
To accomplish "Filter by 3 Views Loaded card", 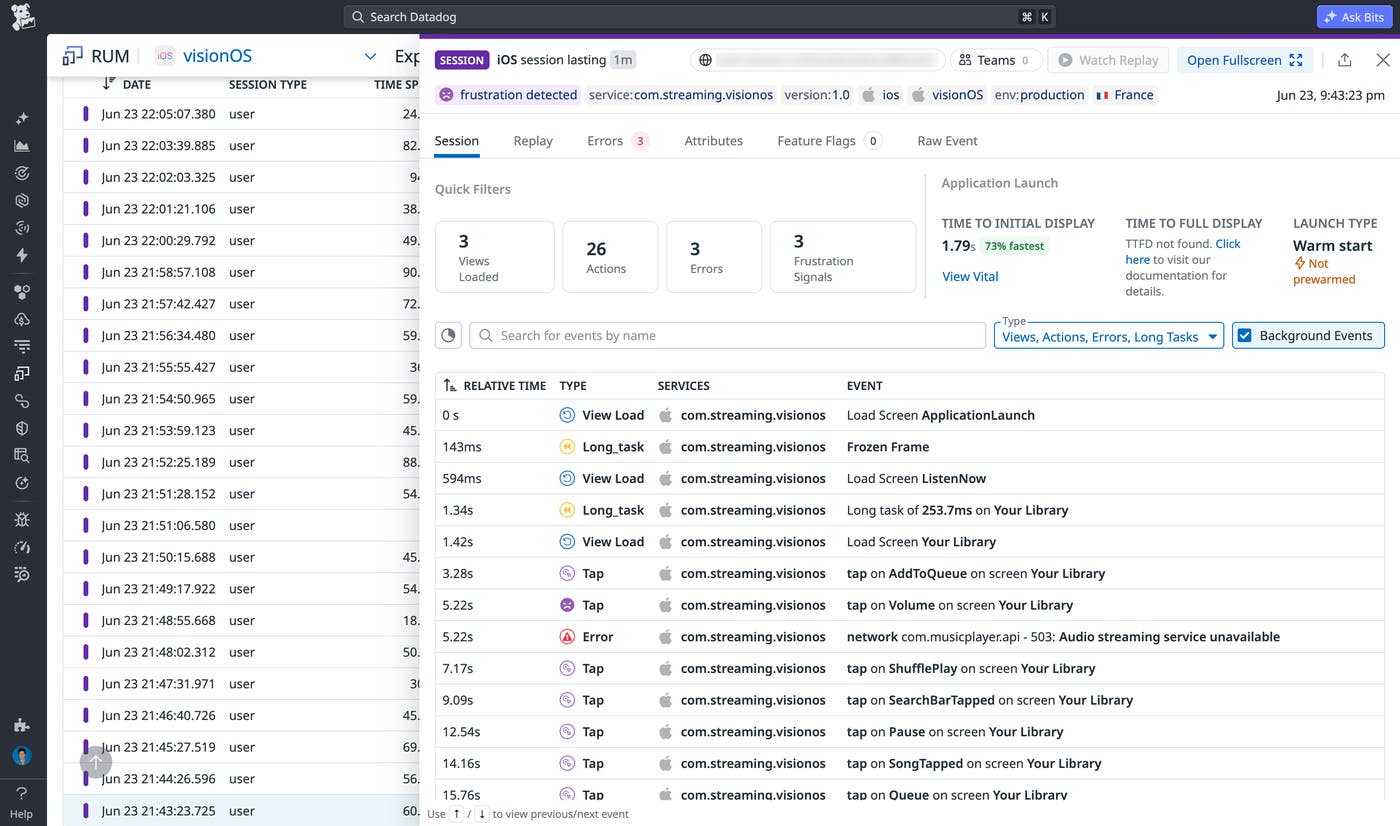I will pos(494,257).
